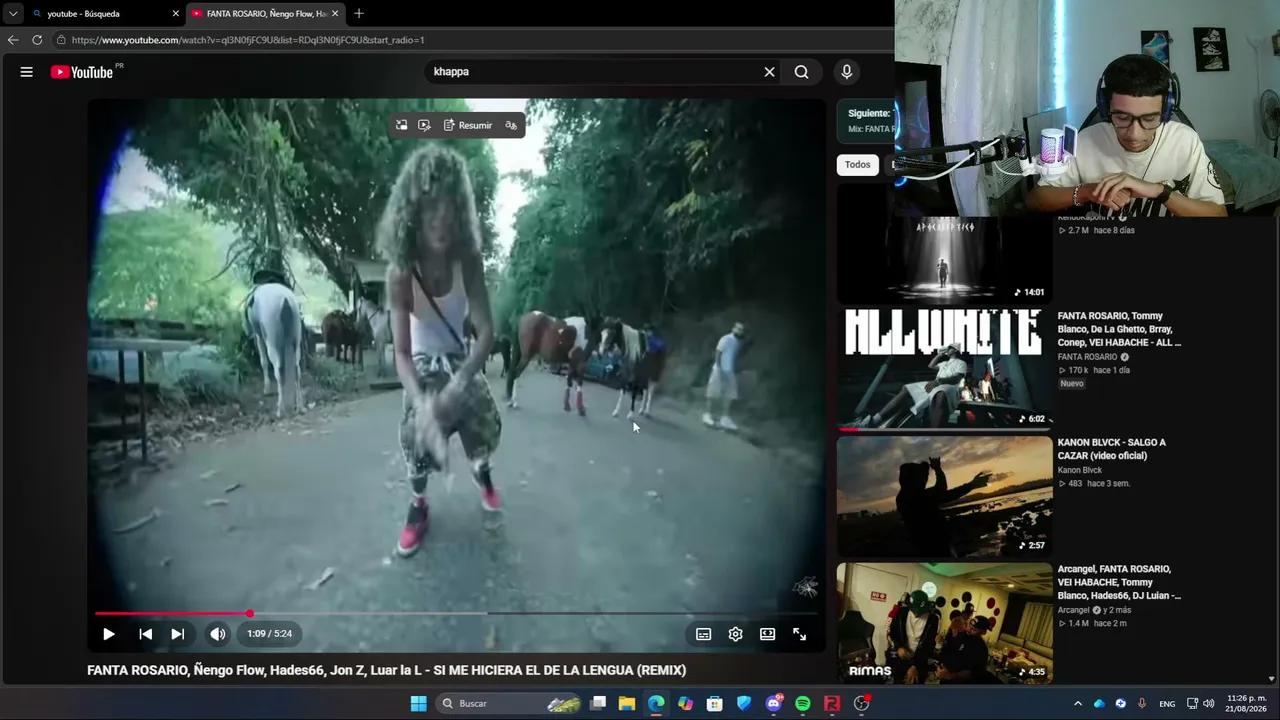Click the sidebar scrollbar down arrow
Screen dimensions: 1280x720
point(1272,679)
